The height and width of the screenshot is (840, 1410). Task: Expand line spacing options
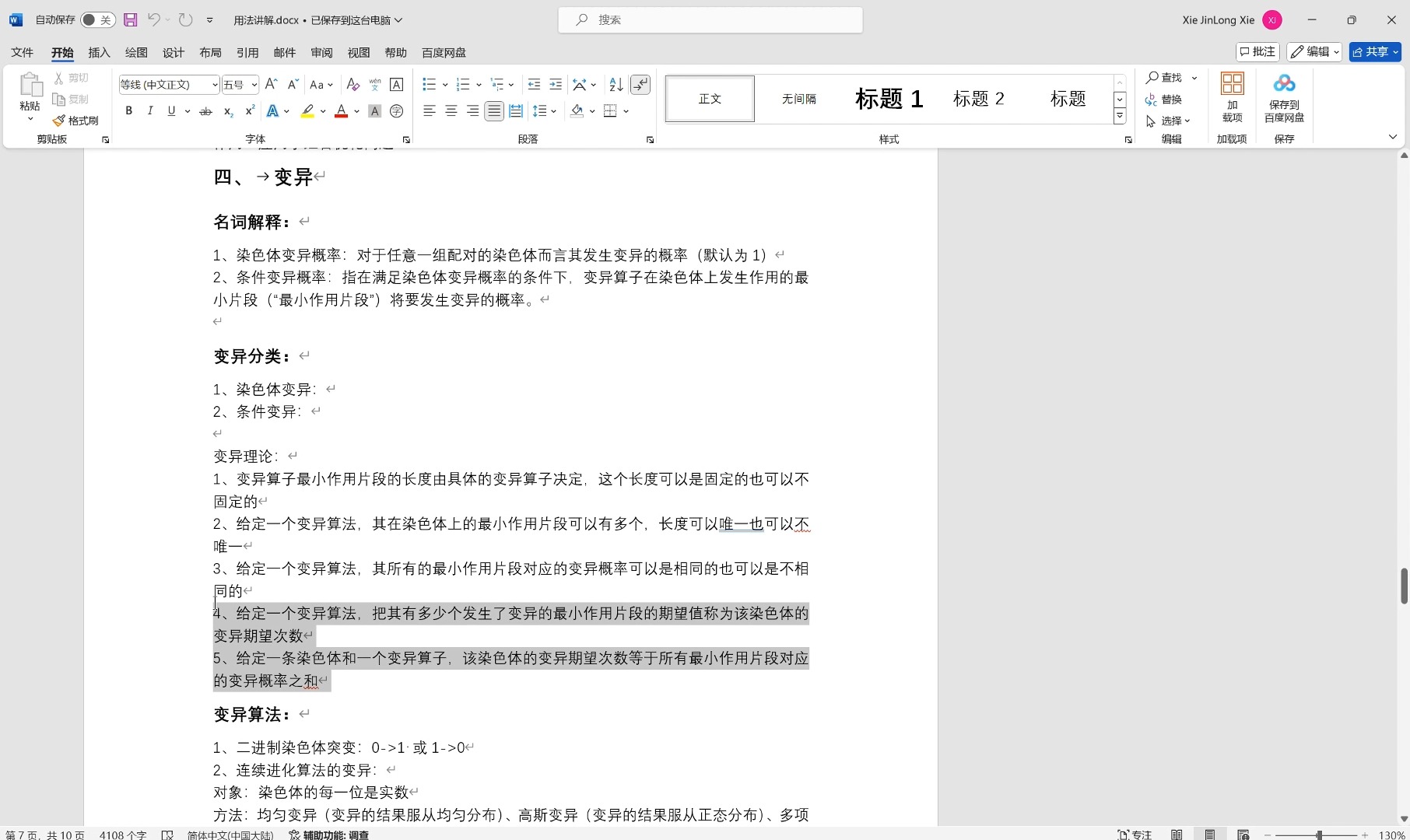pyautogui.click(x=553, y=111)
